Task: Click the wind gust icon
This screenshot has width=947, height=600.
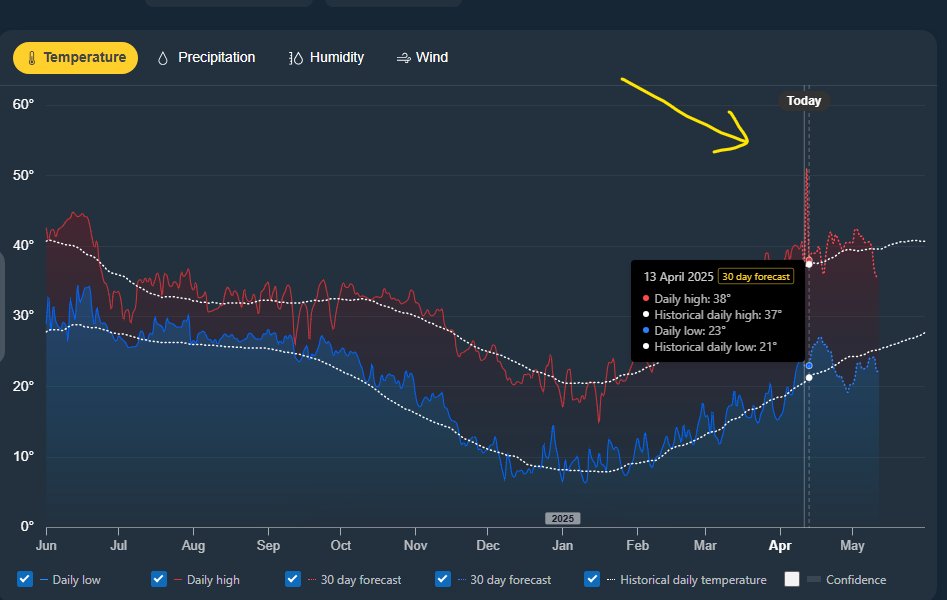Action: point(403,58)
